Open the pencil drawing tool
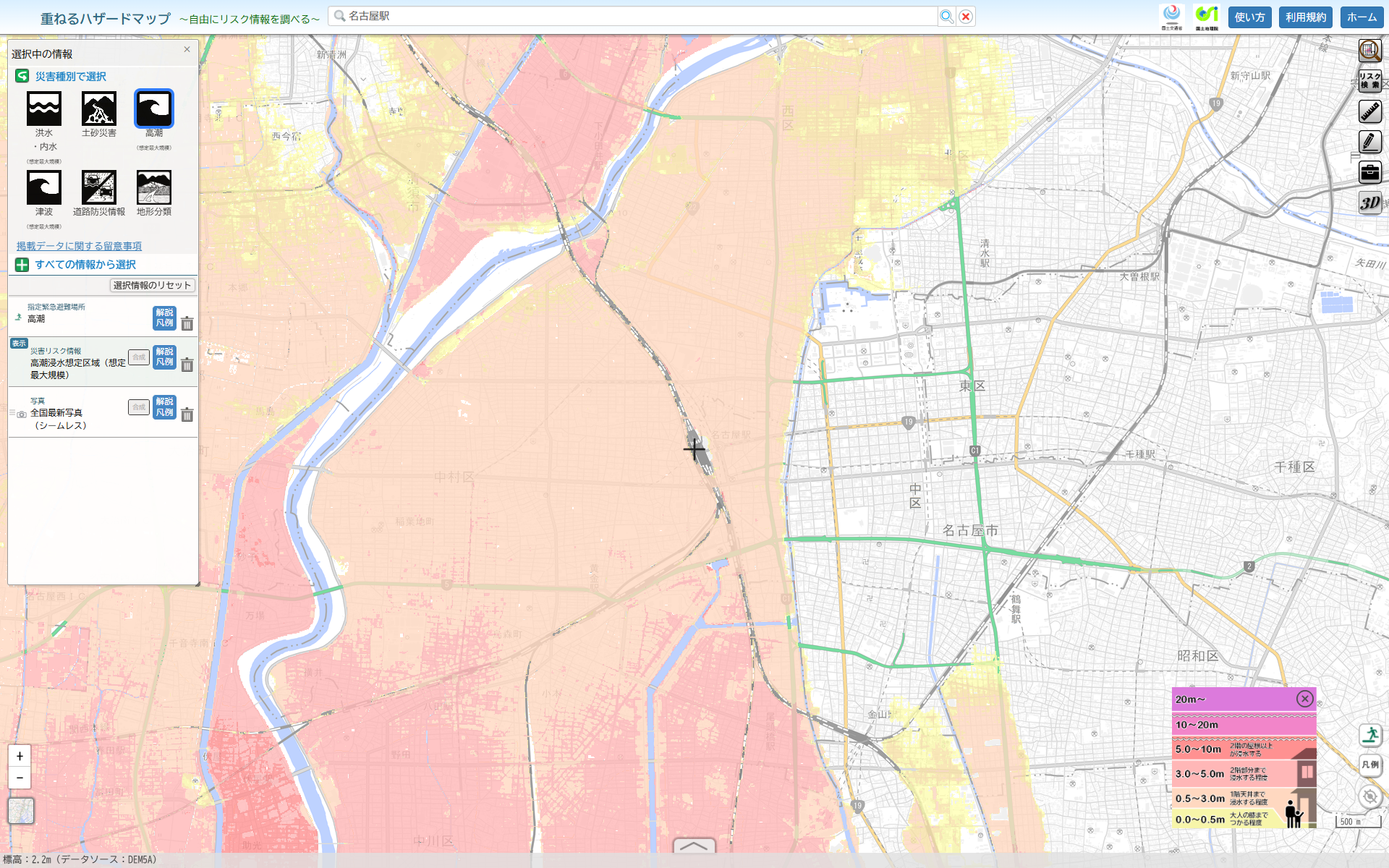 (x=1369, y=142)
